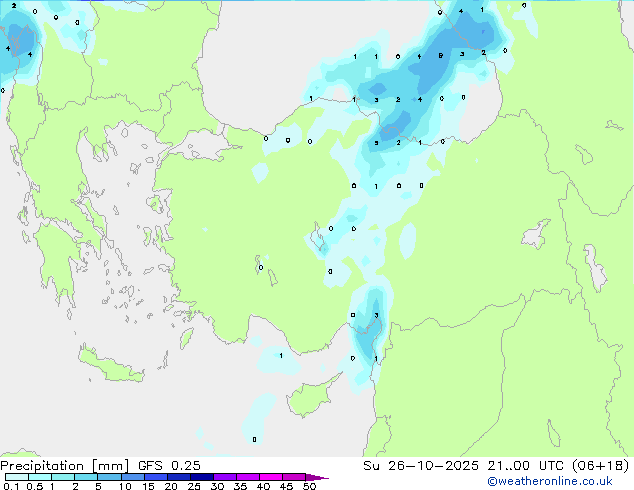The image size is (634, 490).
Task: Pick the 40–45 mm magenta swatch
Action: pyautogui.click(x=271, y=477)
